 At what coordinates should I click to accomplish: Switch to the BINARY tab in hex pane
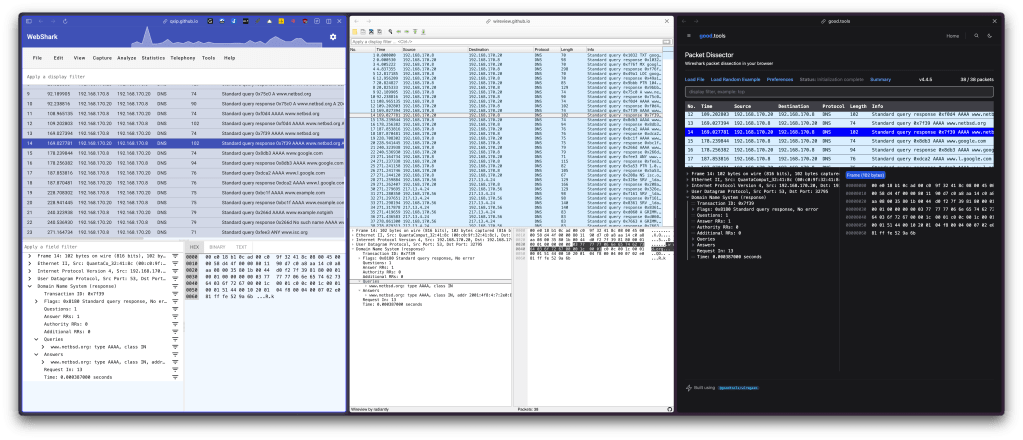tap(218, 245)
